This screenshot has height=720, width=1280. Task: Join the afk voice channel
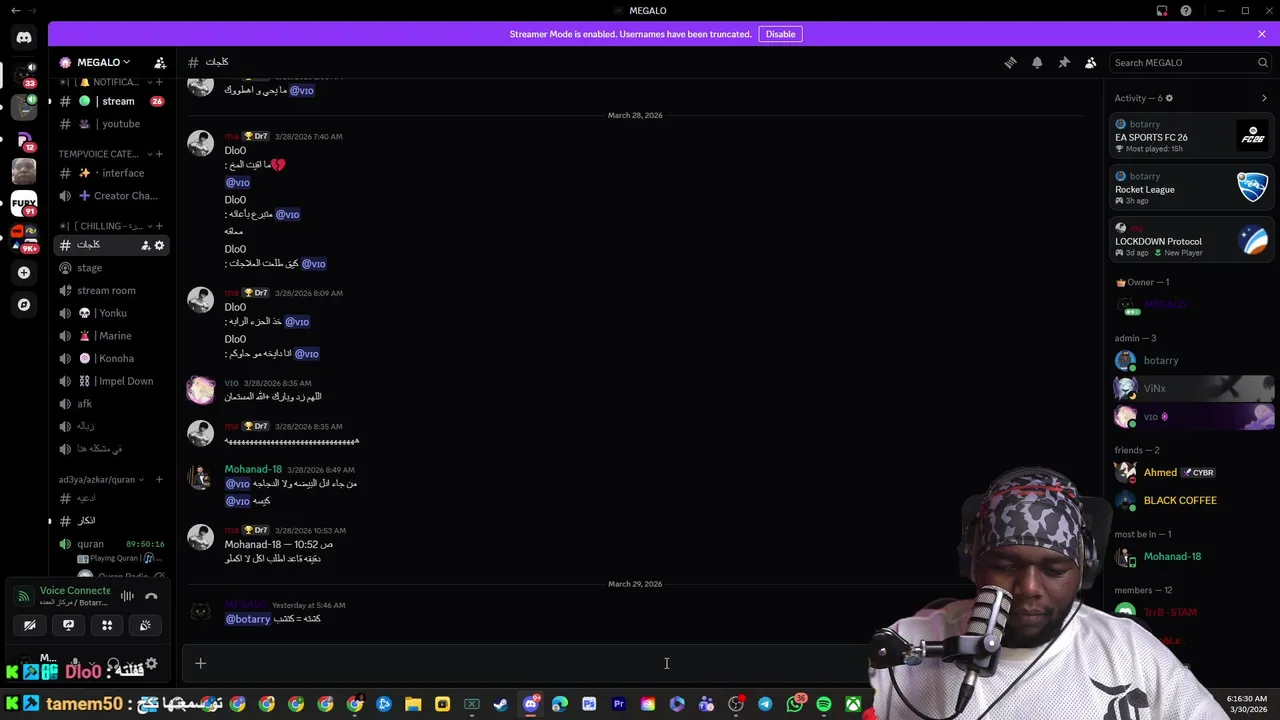pos(111,404)
